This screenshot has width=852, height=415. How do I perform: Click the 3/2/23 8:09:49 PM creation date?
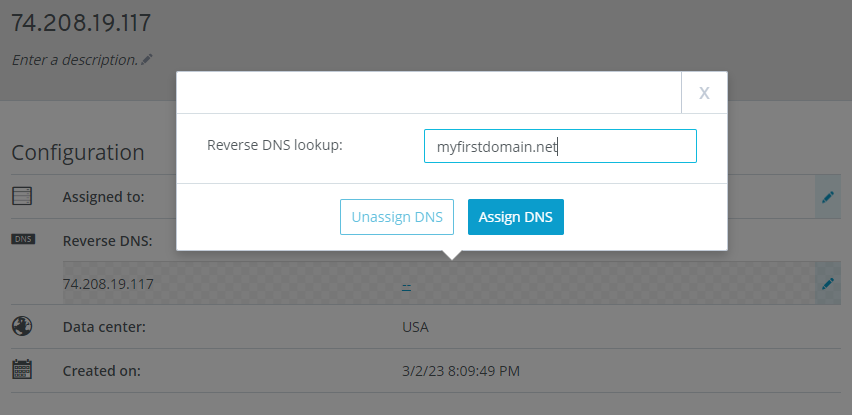tap(461, 372)
